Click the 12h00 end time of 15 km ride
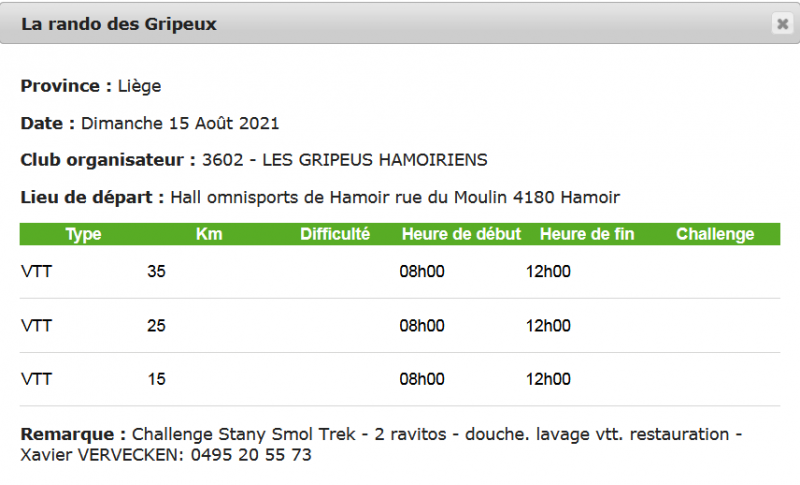 coord(548,379)
